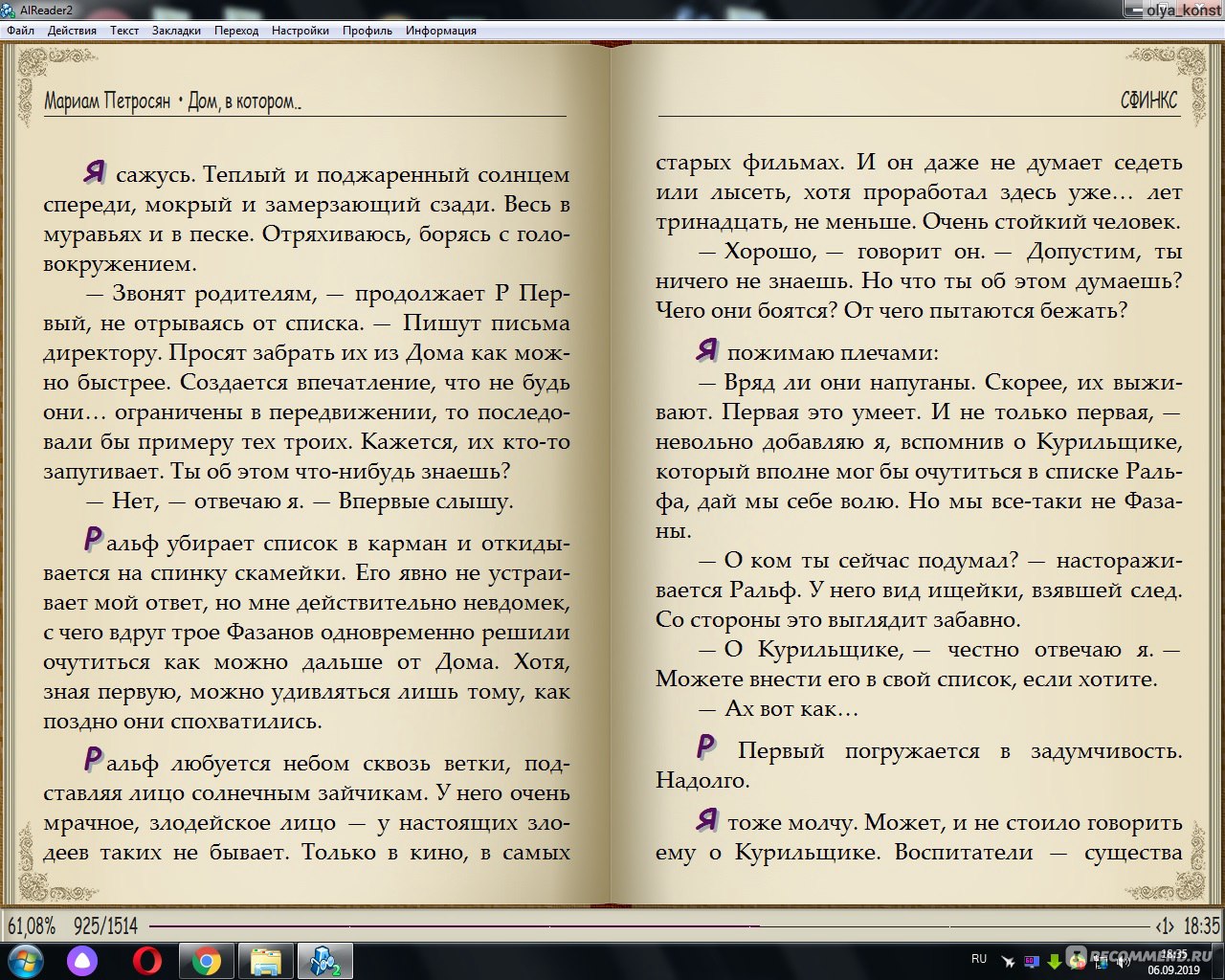
Task: Open the Профиль menu
Action: [367, 31]
